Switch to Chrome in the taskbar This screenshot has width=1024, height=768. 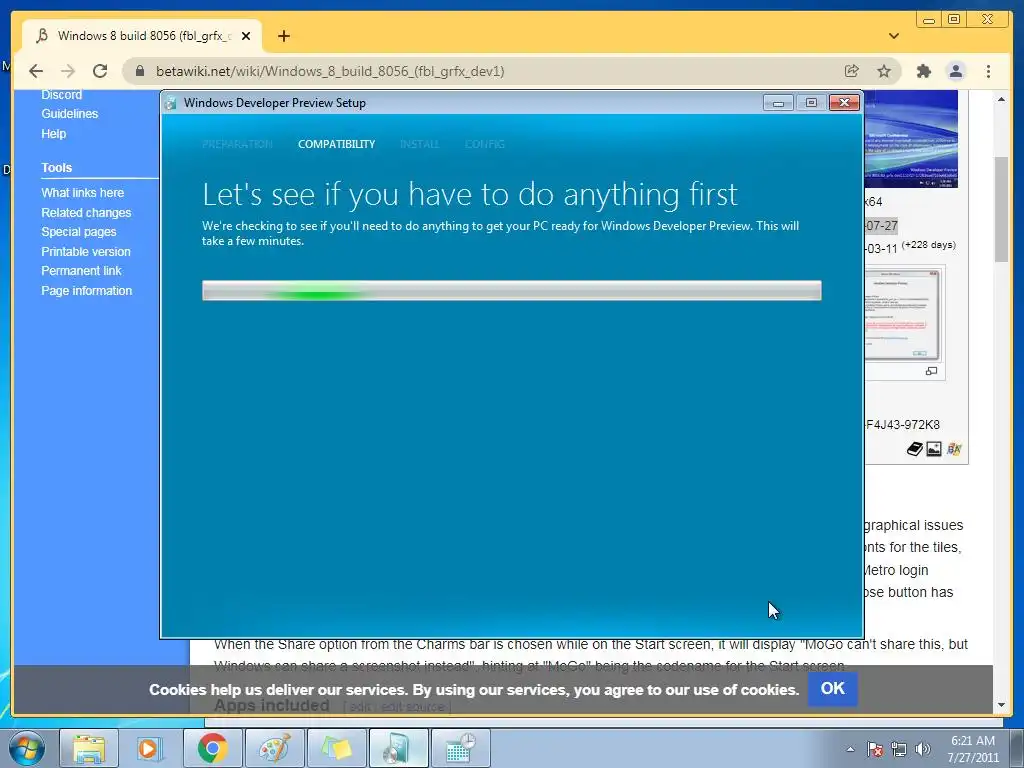pyautogui.click(x=212, y=748)
